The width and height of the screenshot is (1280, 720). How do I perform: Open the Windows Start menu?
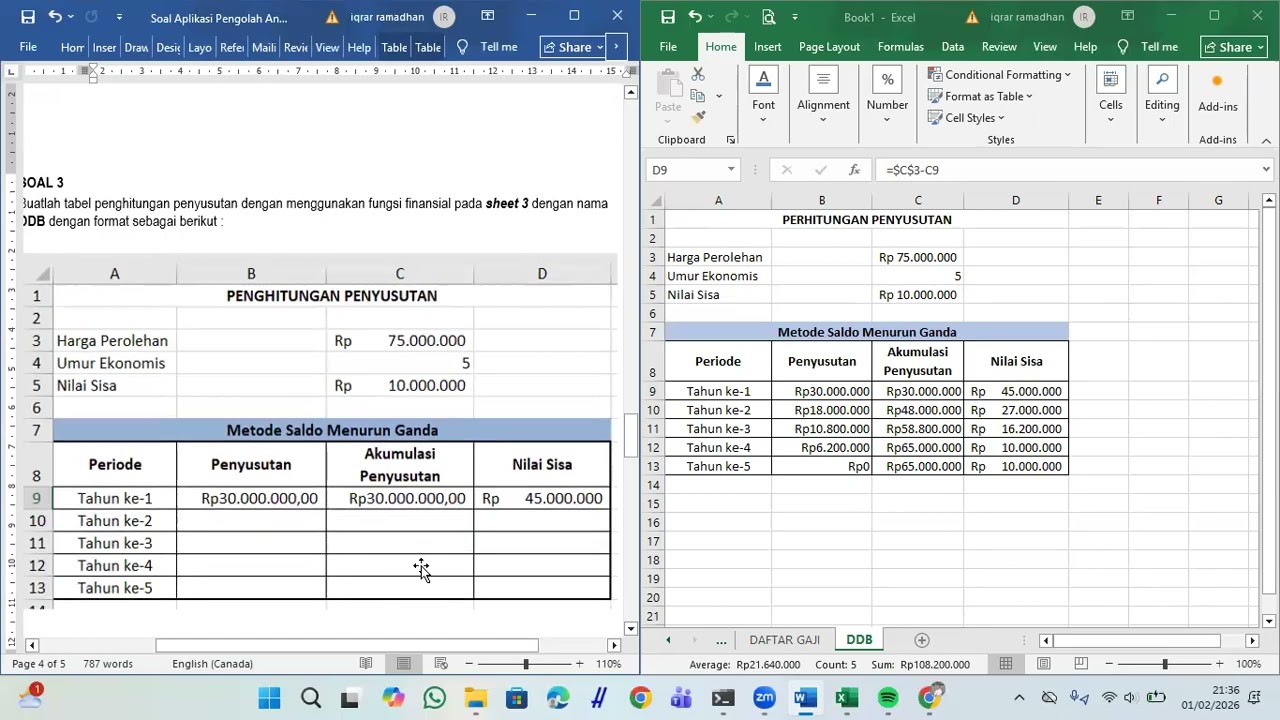point(269,698)
